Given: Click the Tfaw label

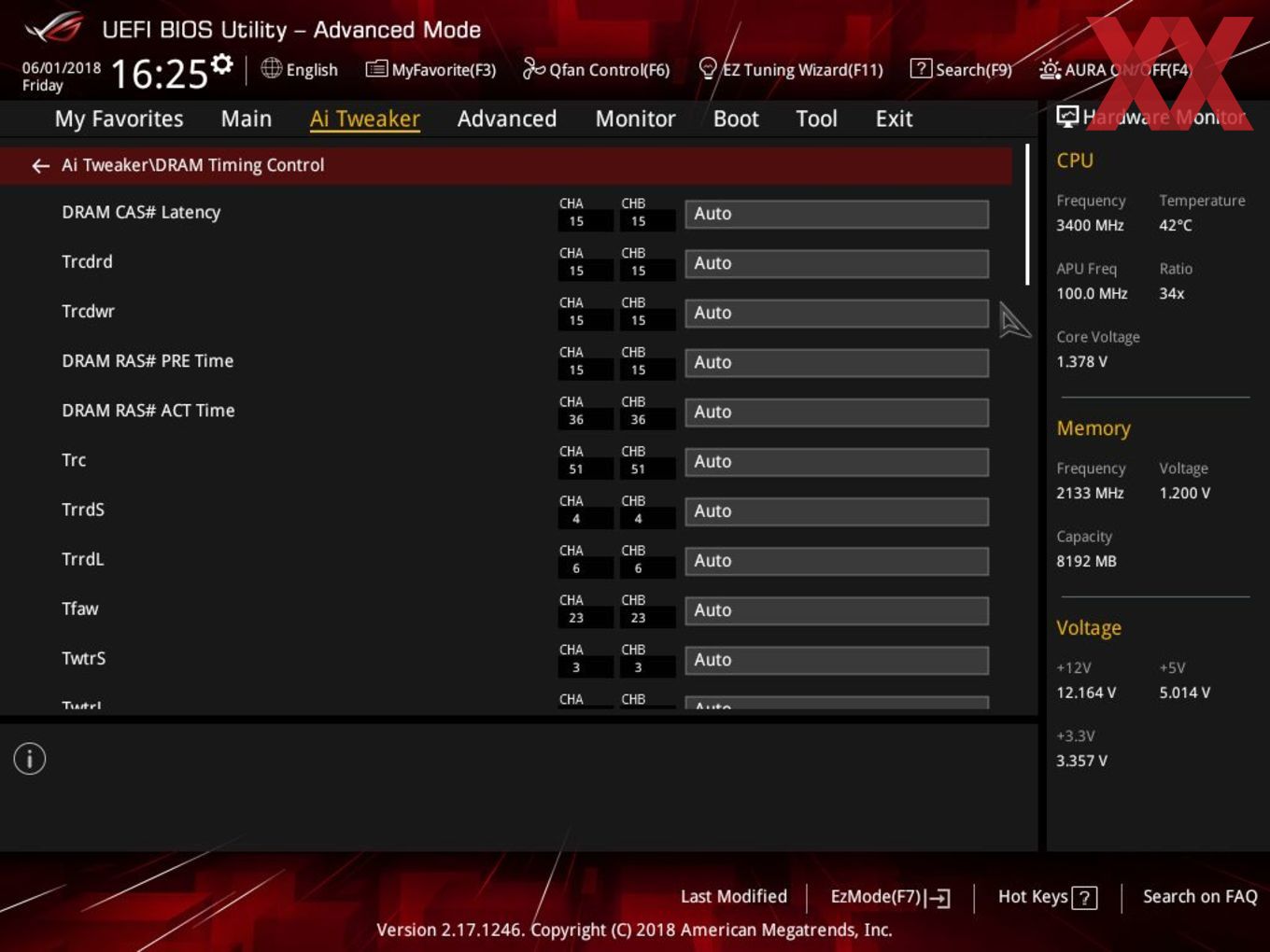Looking at the screenshot, I should pyautogui.click(x=79, y=609).
